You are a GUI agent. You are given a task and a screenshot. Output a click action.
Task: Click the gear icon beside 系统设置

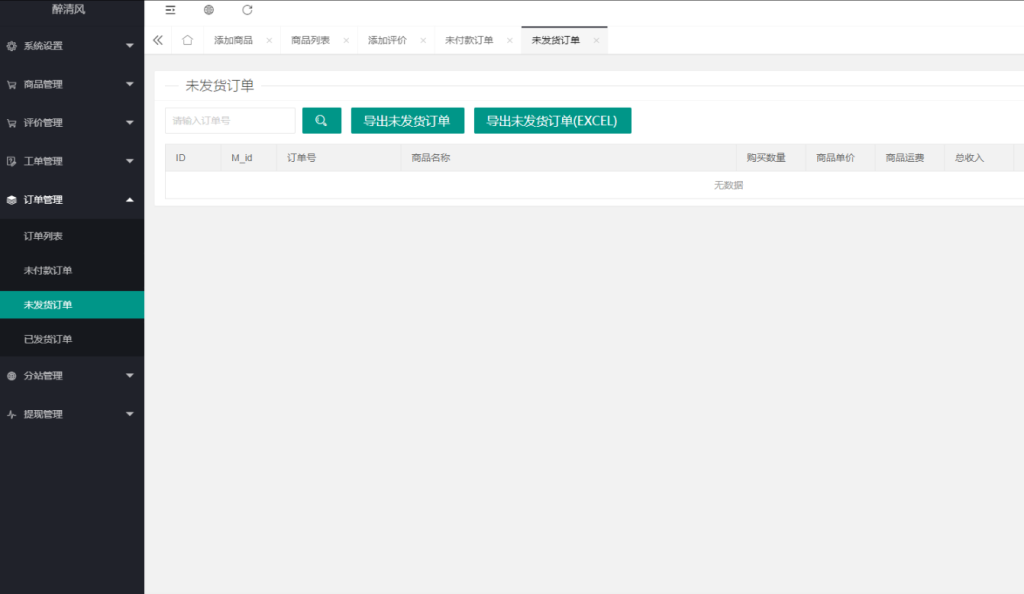coord(12,46)
